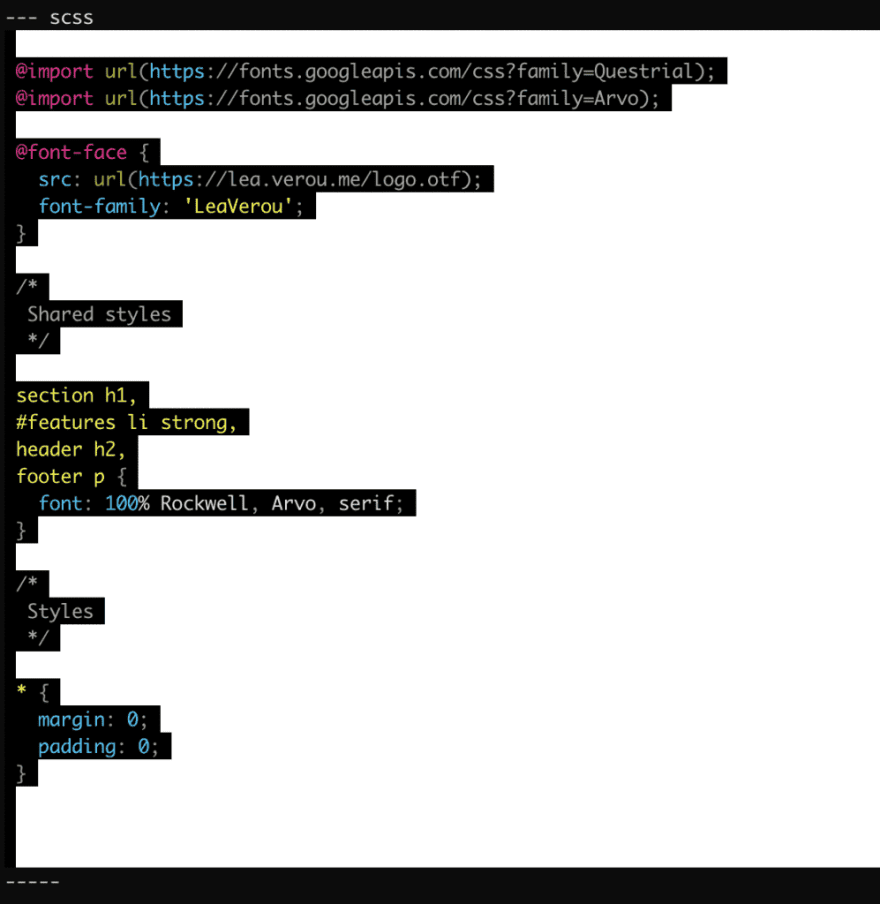Click the 'src' property name
Viewport: 880px width, 904px height.
coord(55,179)
